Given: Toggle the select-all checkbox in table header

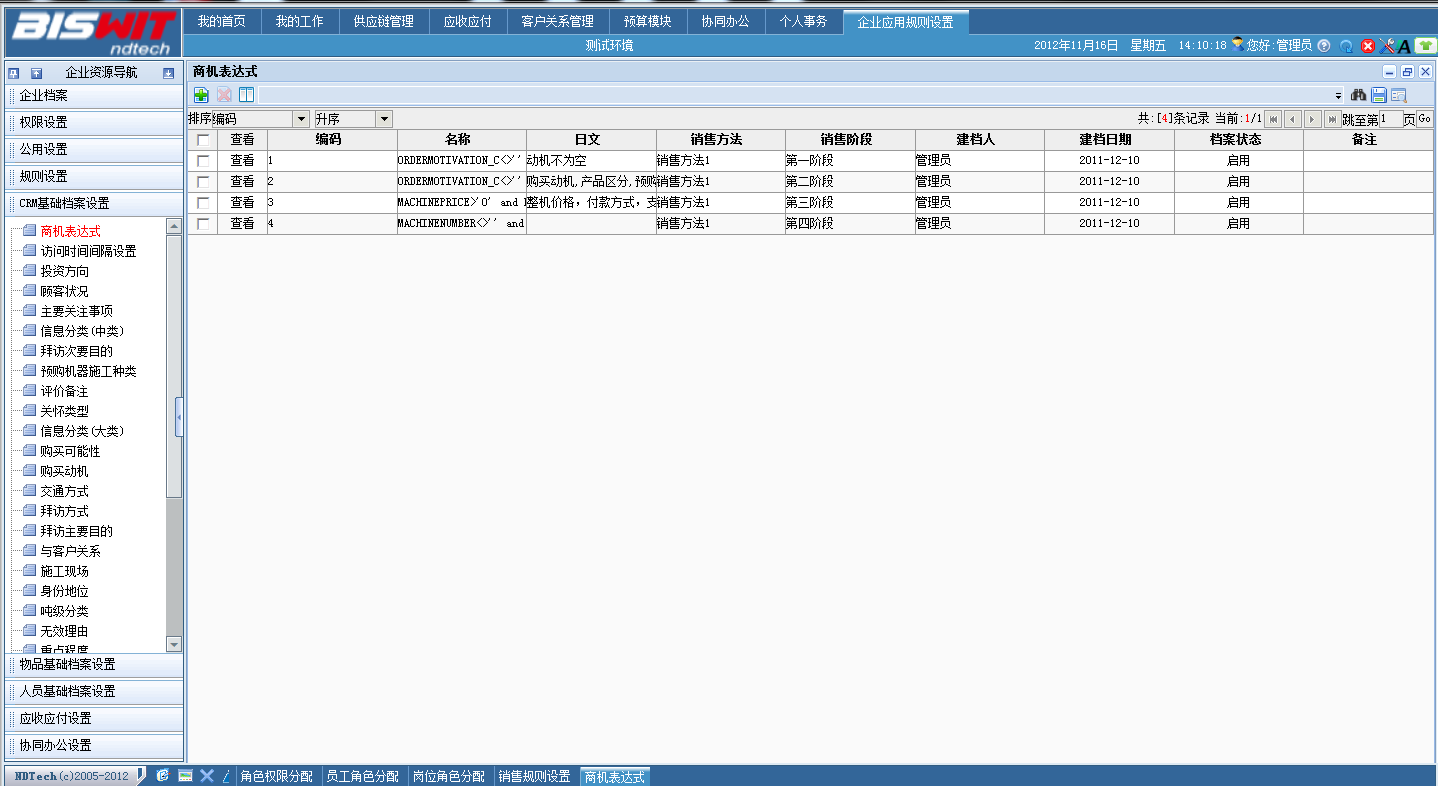Looking at the screenshot, I should [204, 140].
